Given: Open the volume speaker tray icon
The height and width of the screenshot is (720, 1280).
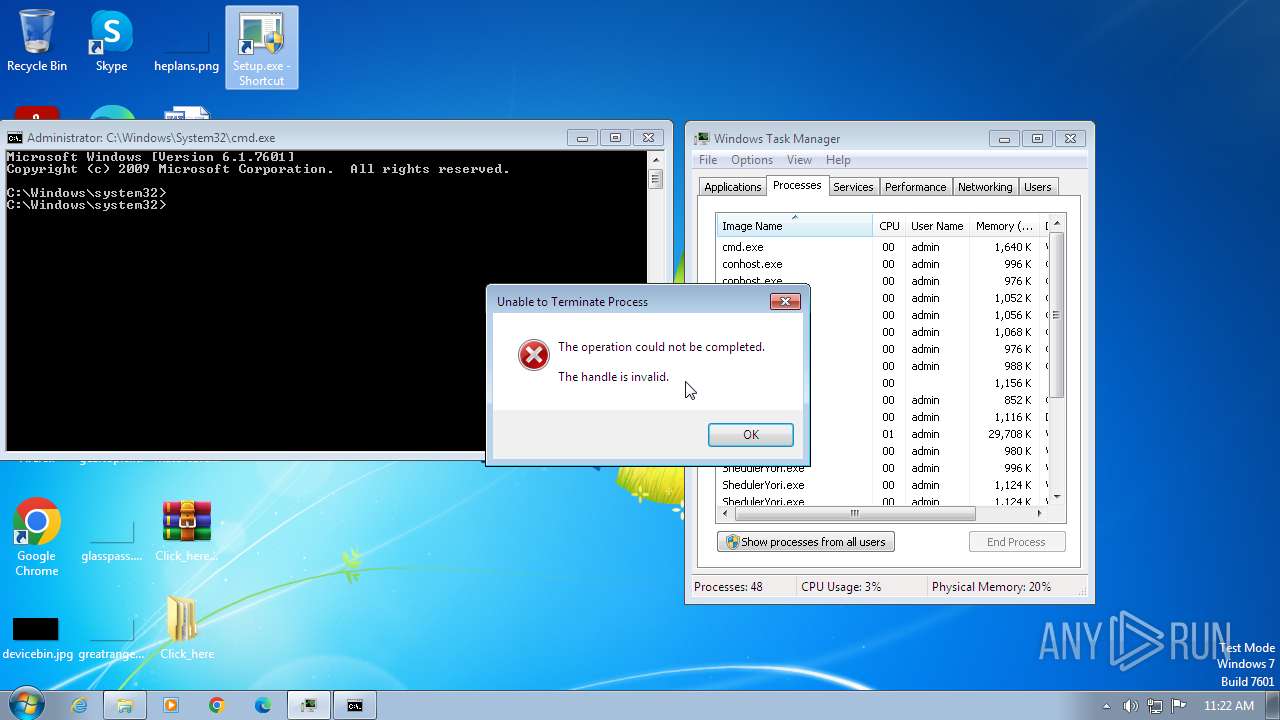Looking at the screenshot, I should [x=1130, y=706].
